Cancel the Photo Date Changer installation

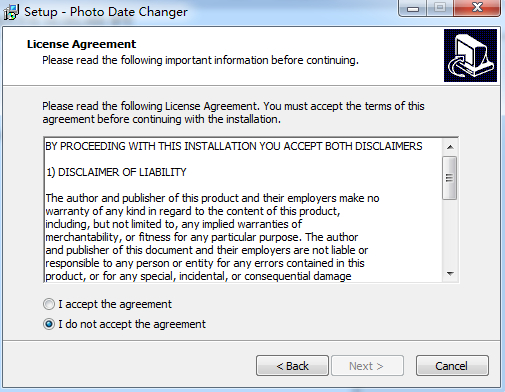tap(452, 366)
